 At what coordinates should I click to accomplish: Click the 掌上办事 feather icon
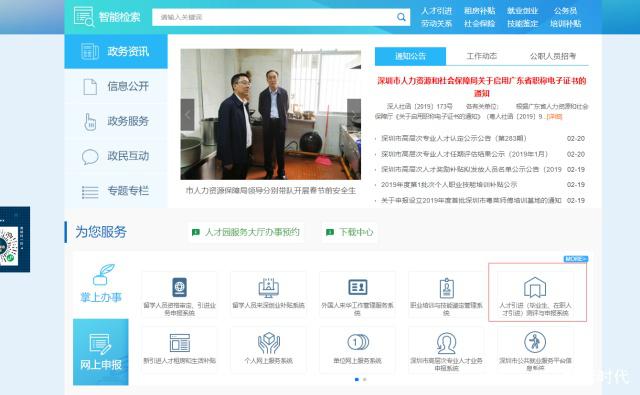pos(104,274)
